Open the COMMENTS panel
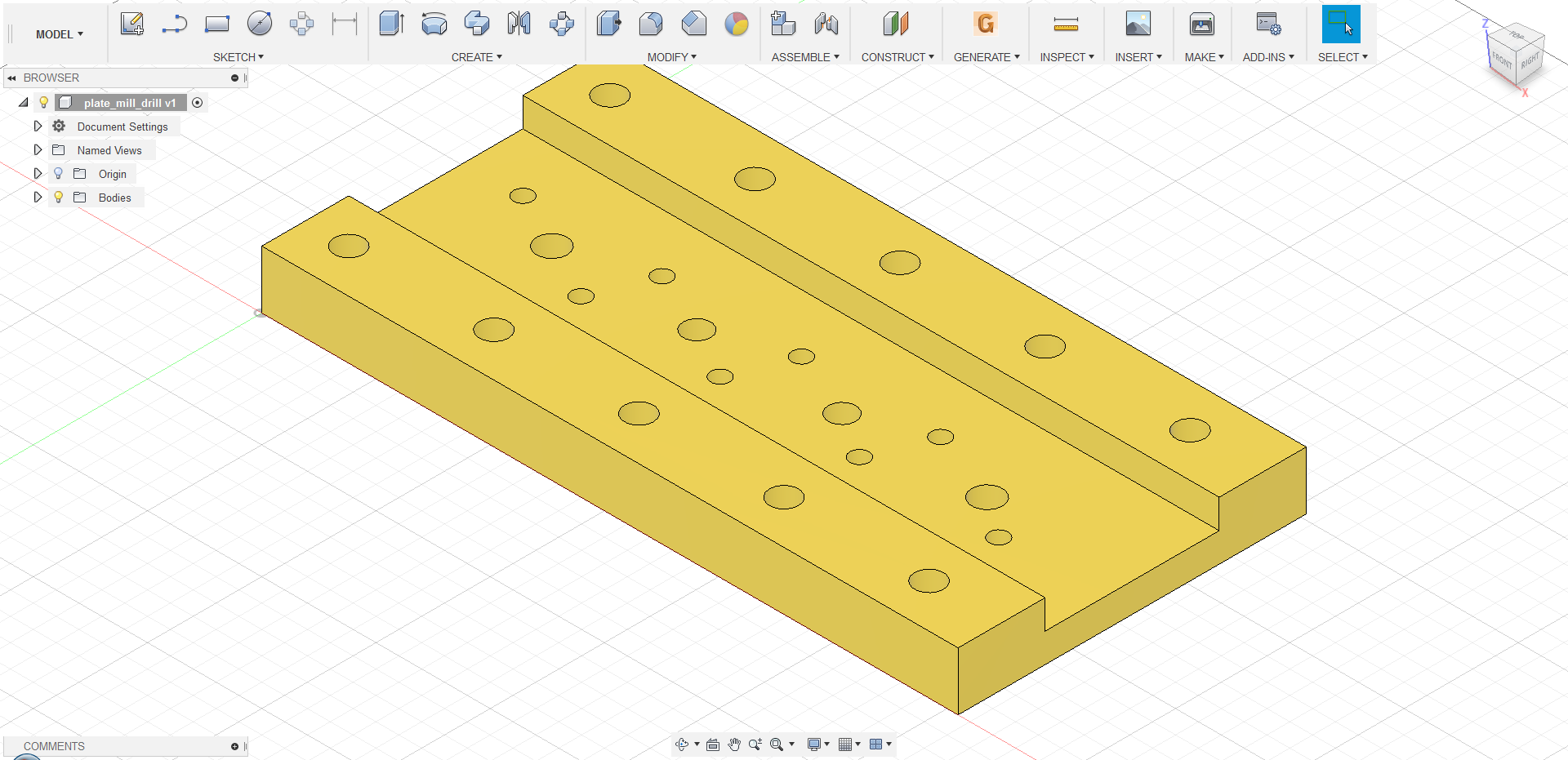This screenshot has width=1568, height=760. [x=54, y=745]
